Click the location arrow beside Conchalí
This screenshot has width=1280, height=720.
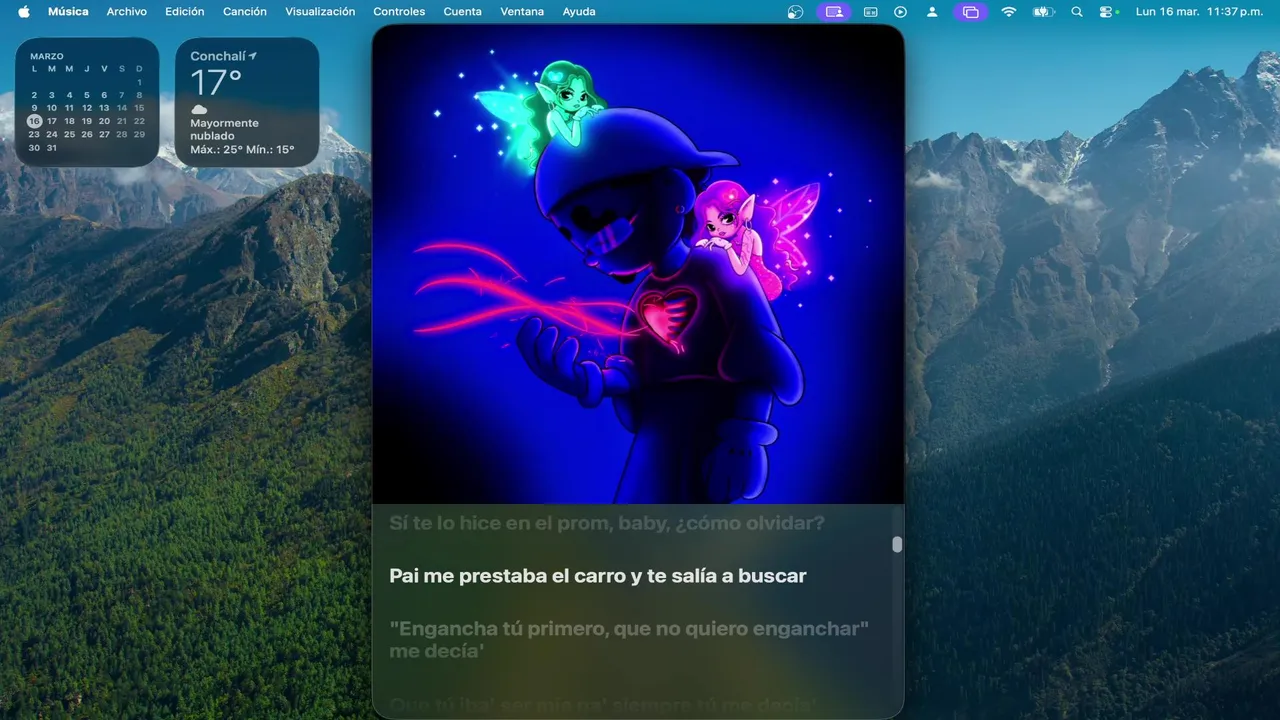point(254,56)
